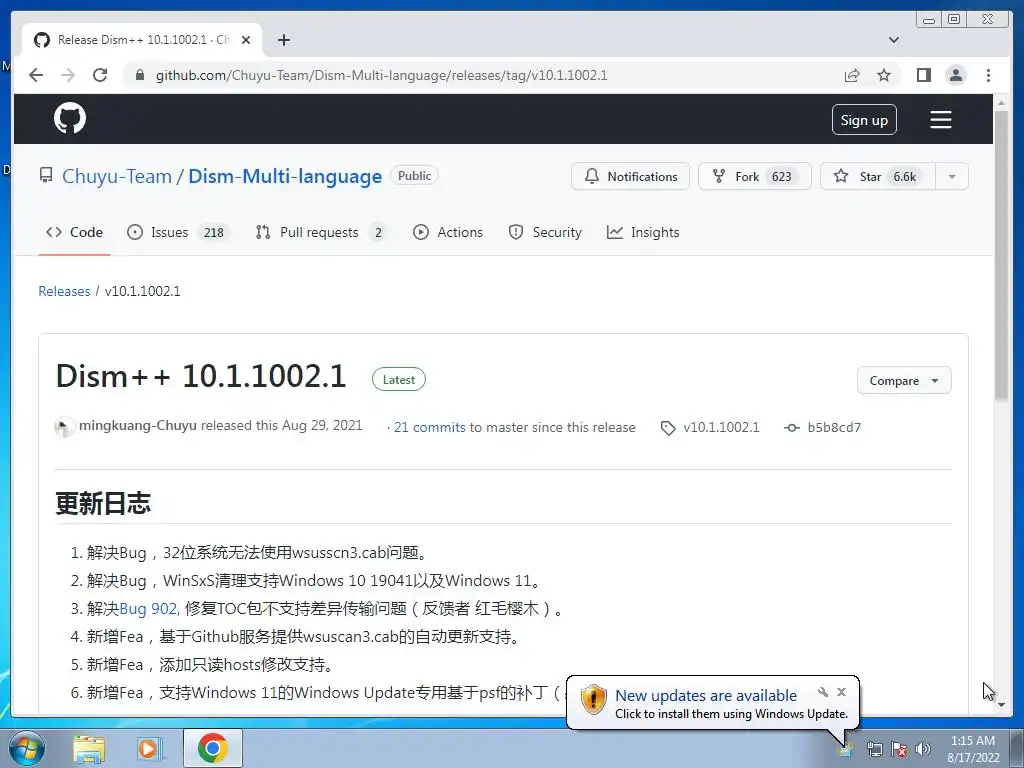The height and width of the screenshot is (768, 1024).
Task: Switch to the Code tab
Action: click(74, 232)
